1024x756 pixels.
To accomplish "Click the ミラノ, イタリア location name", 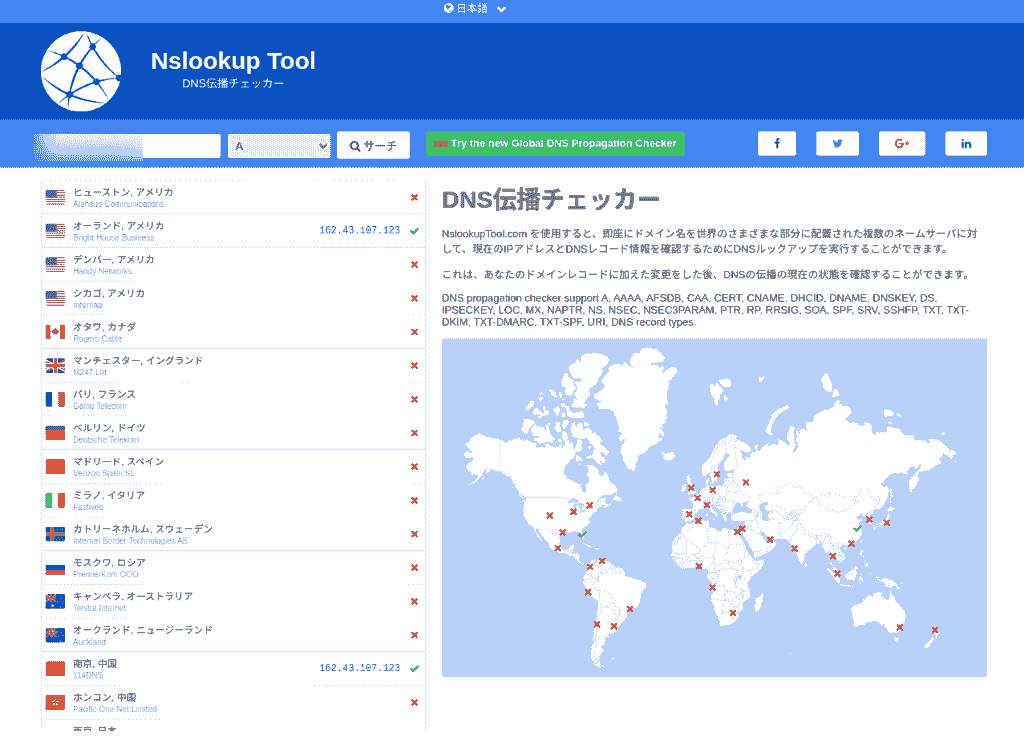I will coord(109,495).
